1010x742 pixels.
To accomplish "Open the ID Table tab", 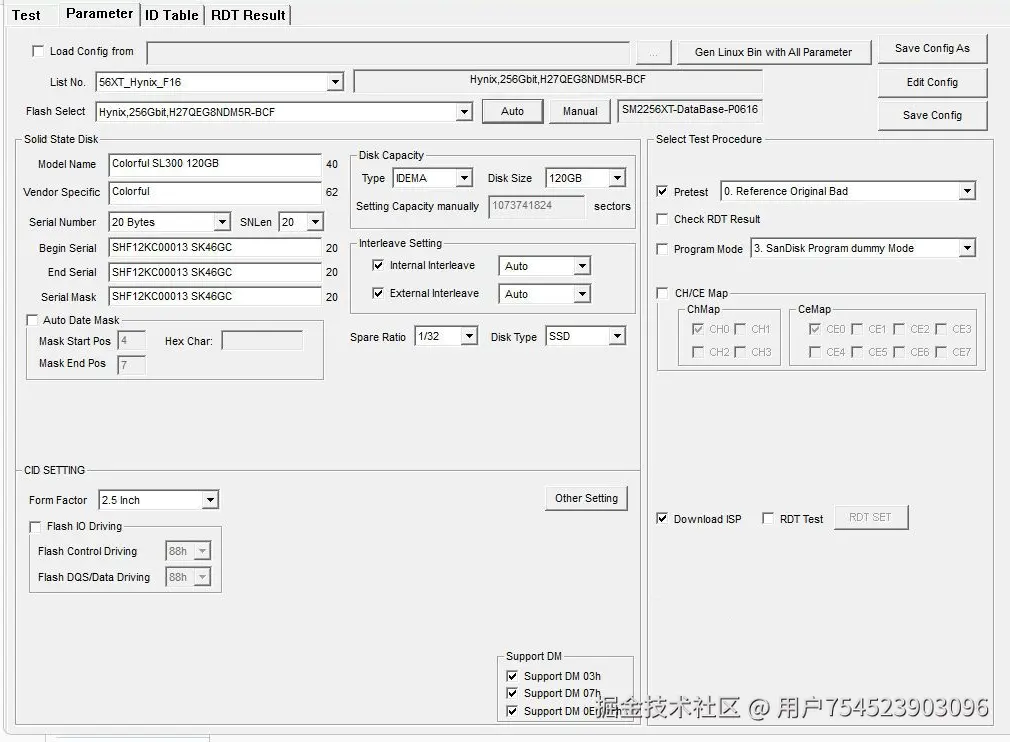I will [171, 15].
